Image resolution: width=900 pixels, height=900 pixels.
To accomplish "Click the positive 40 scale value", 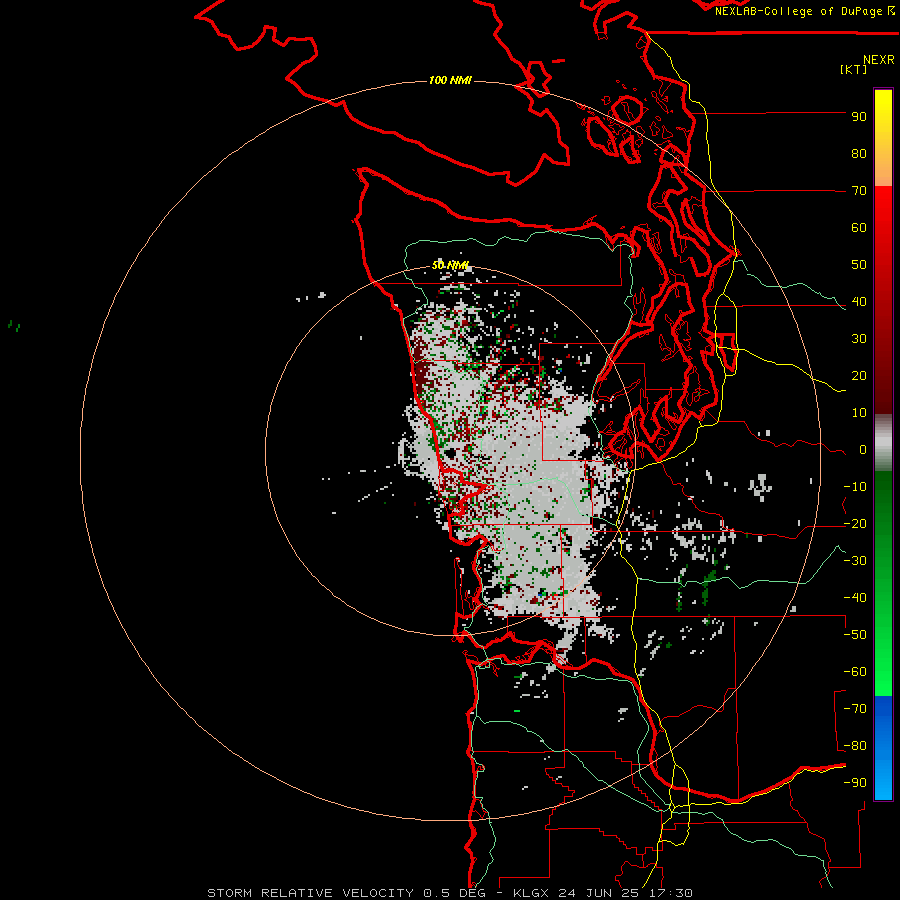I will tap(859, 302).
